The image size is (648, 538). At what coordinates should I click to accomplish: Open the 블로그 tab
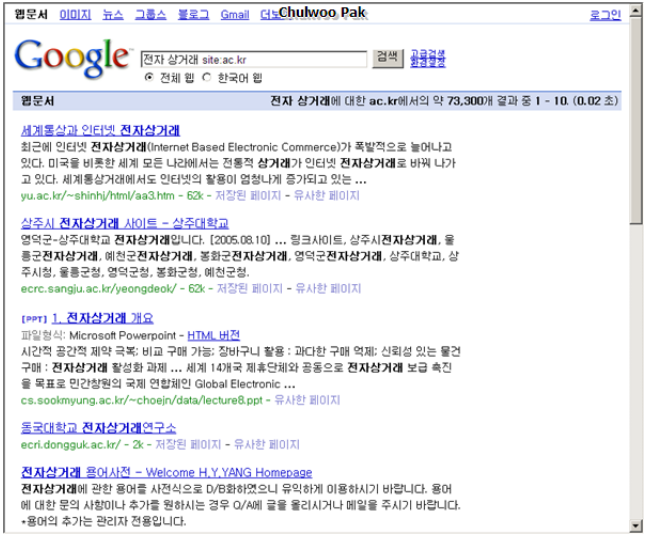[x=193, y=15]
